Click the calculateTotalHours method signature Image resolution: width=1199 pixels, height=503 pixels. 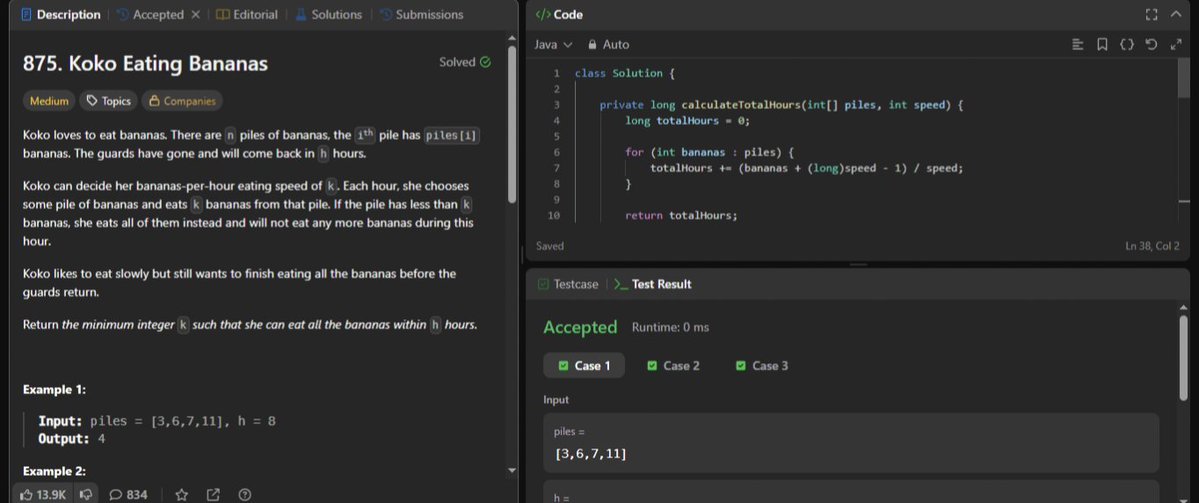(x=781, y=105)
